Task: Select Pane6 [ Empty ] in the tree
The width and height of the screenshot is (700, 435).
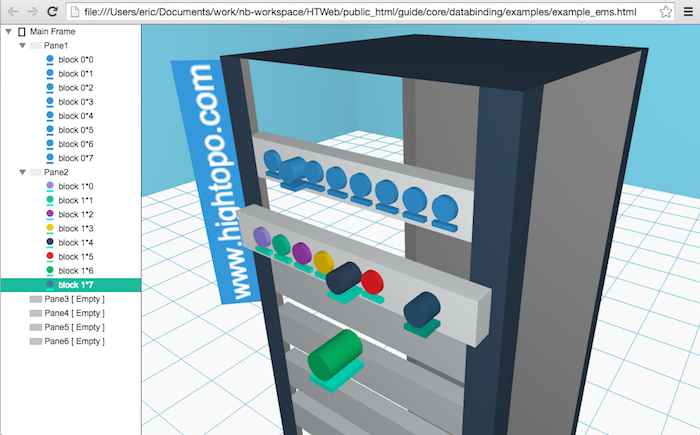Action: click(x=74, y=341)
